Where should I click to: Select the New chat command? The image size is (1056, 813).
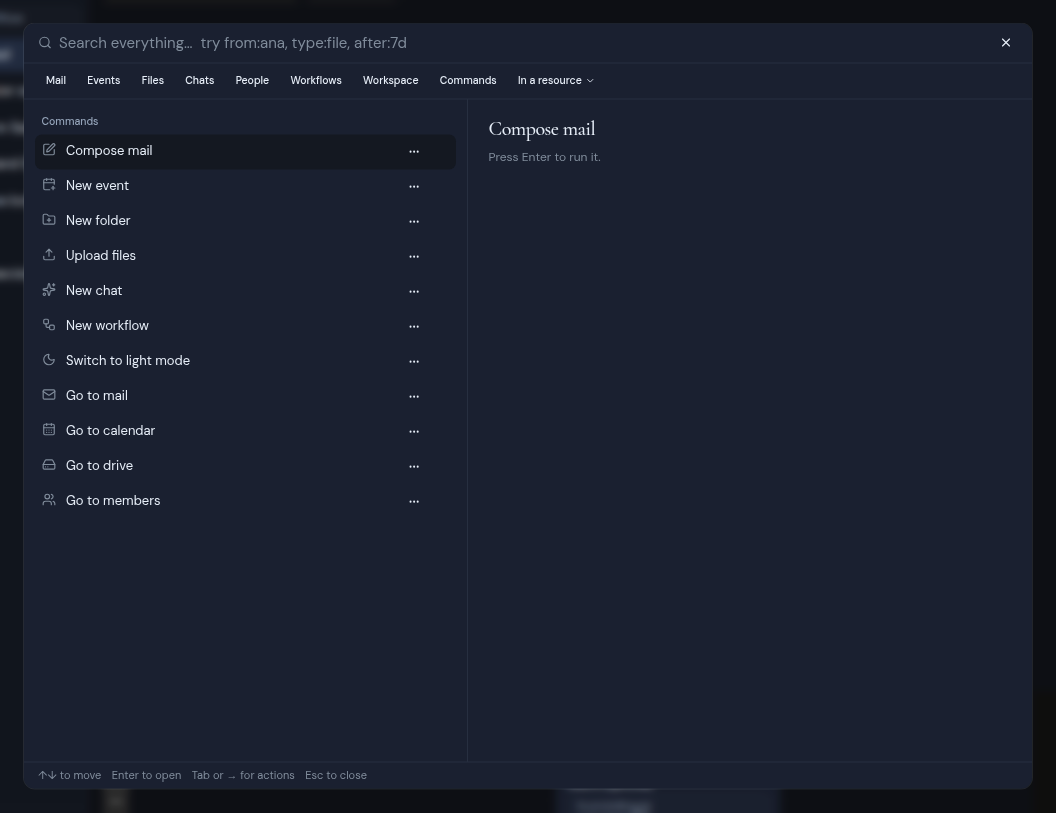(245, 291)
